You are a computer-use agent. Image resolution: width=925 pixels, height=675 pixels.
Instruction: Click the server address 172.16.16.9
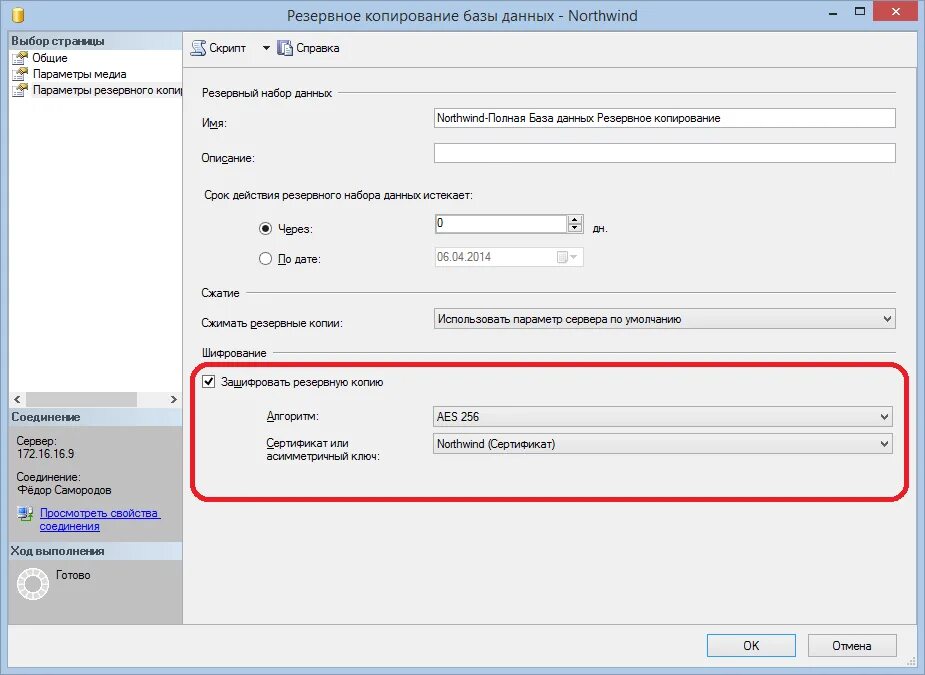(45, 454)
